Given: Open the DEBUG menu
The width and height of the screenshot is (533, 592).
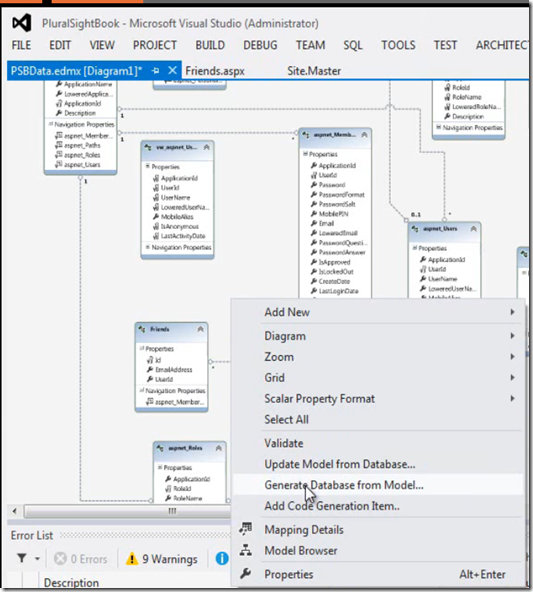Looking at the screenshot, I should (260, 45).
